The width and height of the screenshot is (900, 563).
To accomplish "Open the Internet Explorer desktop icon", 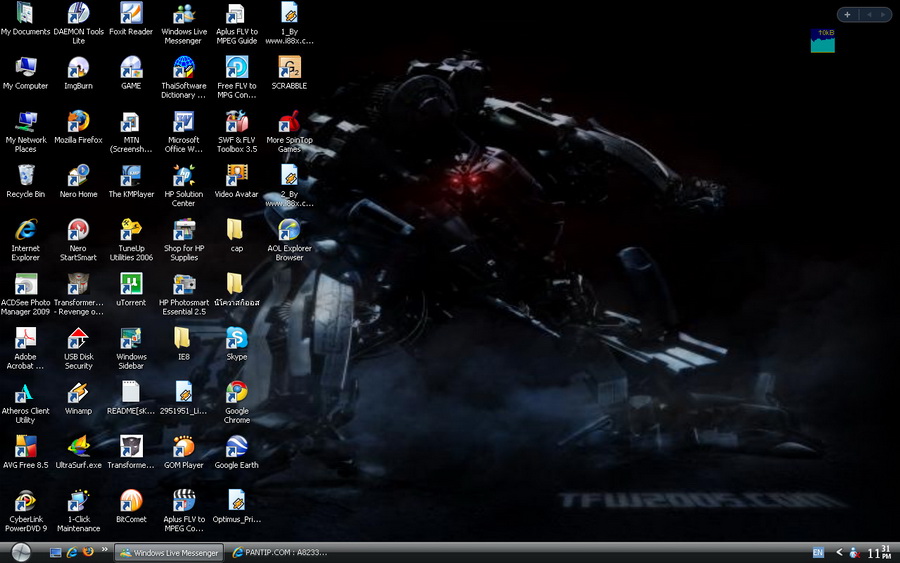I will click(25, 230).
